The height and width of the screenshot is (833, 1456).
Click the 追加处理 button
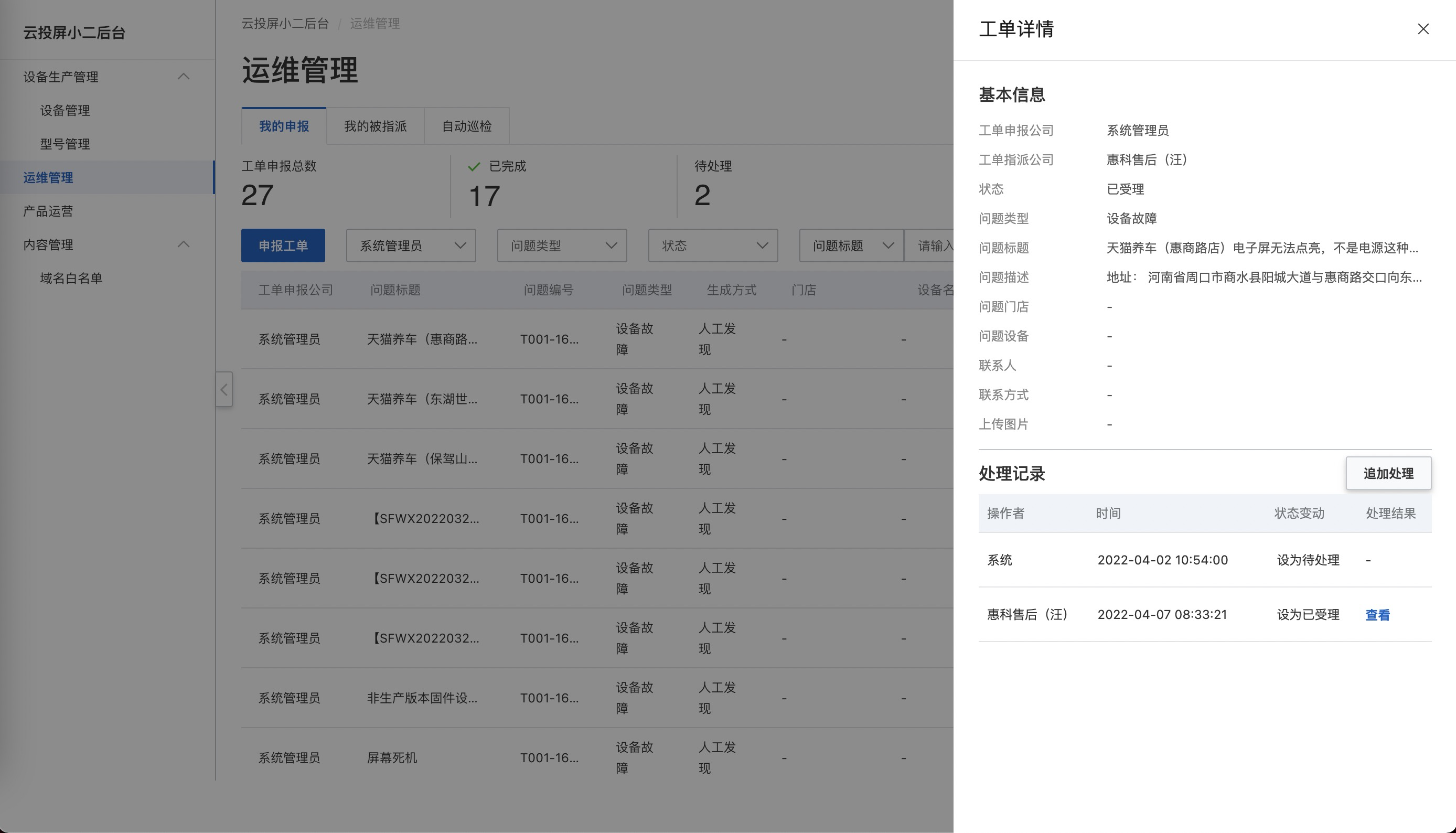click(1388, 474)
